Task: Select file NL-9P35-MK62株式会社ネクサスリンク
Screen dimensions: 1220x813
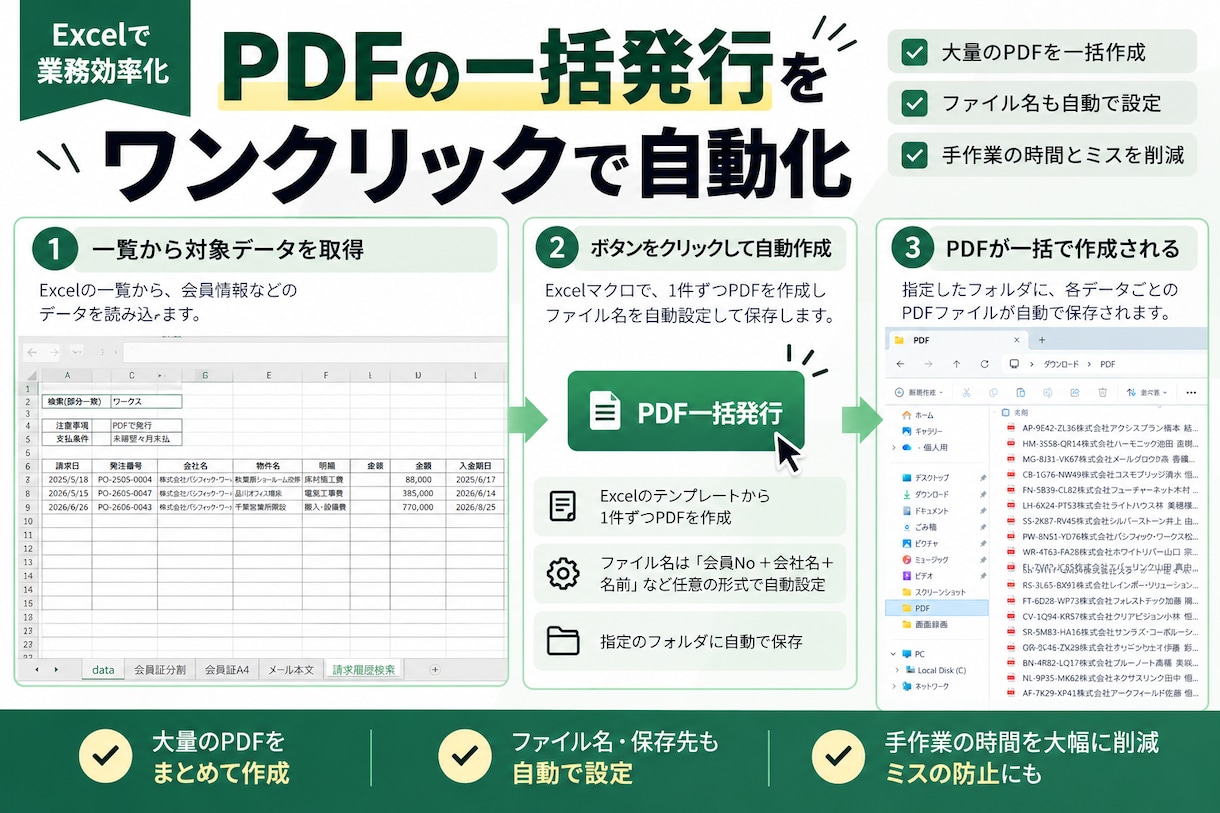Action: (1100, 677)
